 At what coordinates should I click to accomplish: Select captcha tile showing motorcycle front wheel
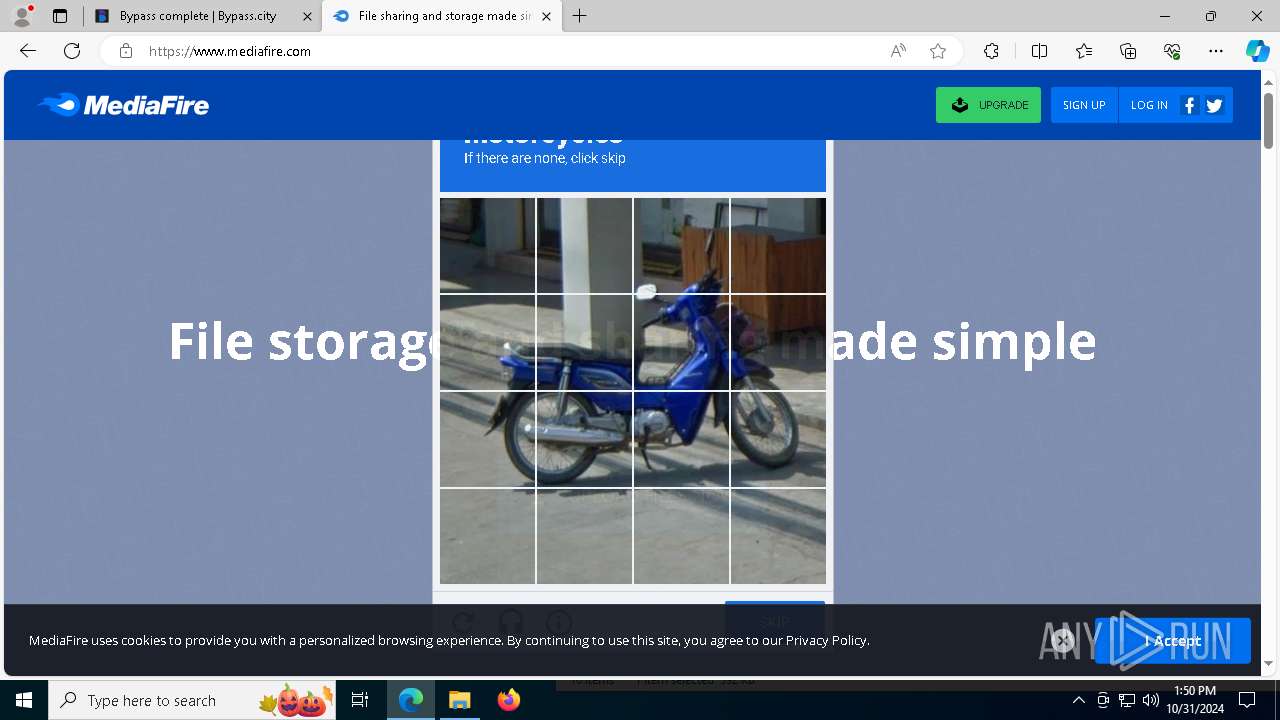click(778, 439)
